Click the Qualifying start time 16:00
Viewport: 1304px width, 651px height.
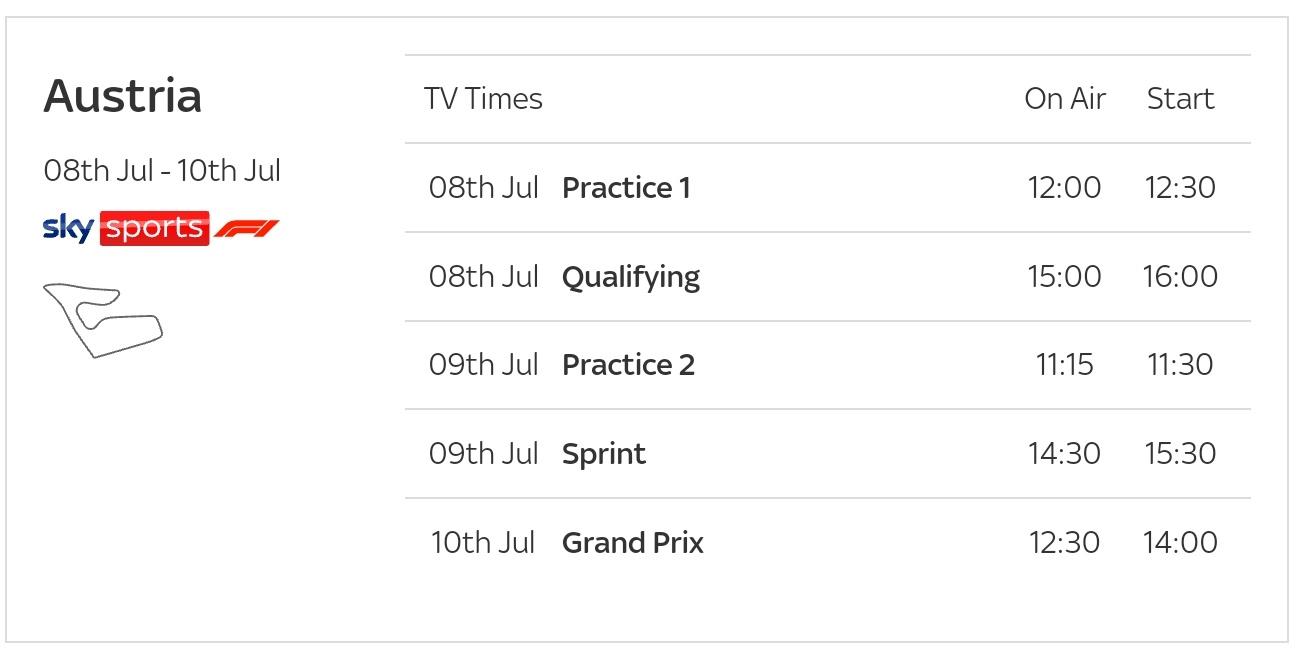(1180, 277)
